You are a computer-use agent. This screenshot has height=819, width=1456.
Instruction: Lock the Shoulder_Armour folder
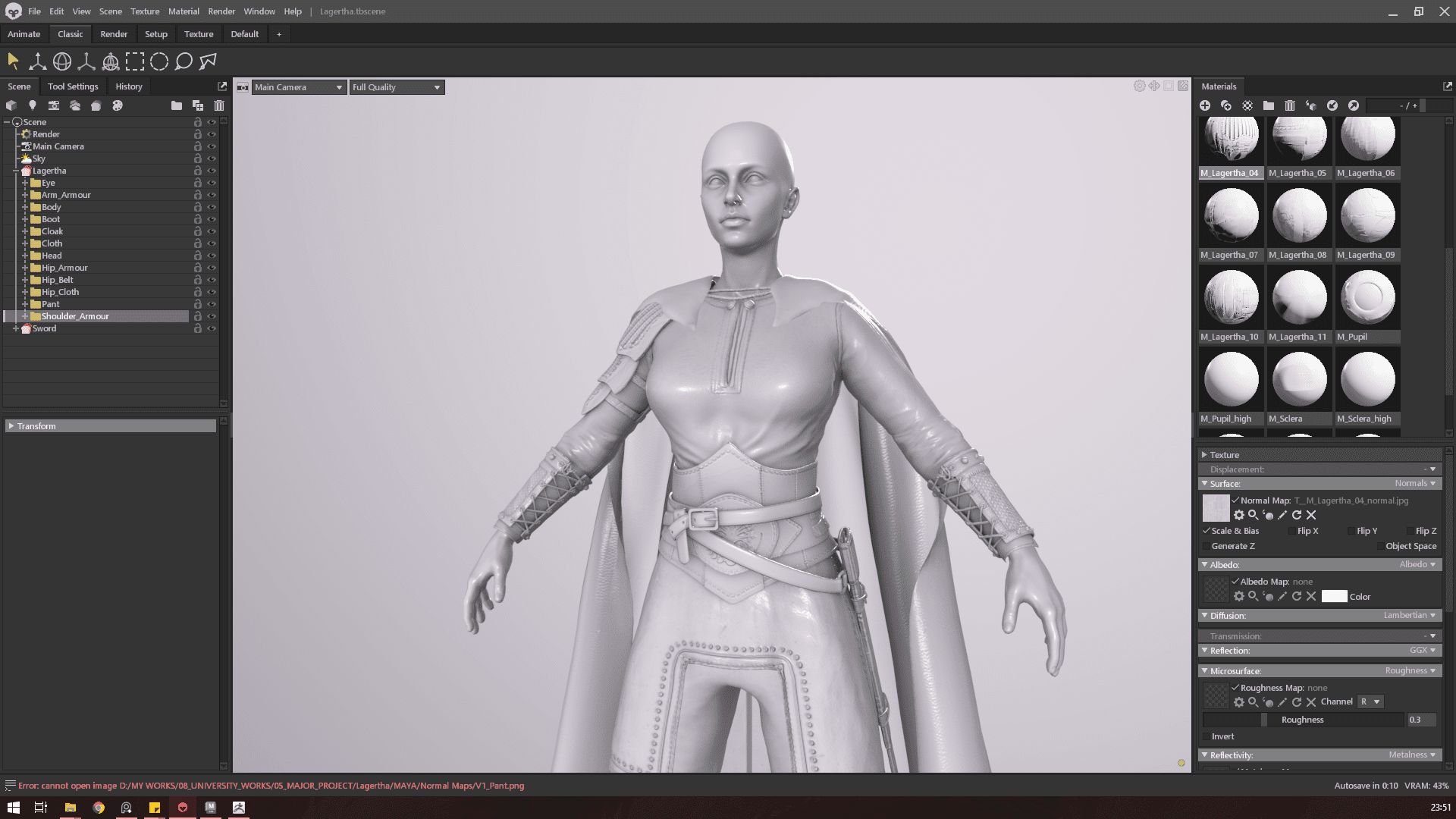pos(197,316)
